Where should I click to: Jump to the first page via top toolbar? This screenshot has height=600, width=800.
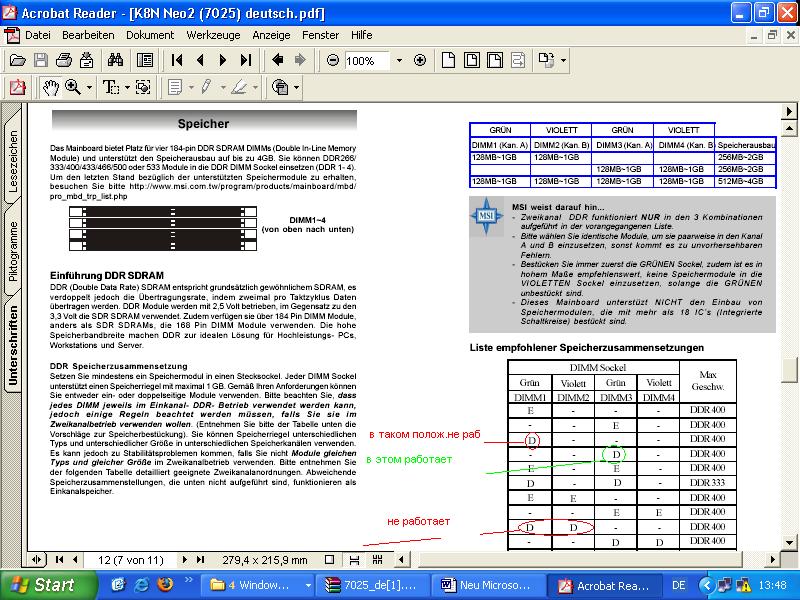click(x=177, y=60)
